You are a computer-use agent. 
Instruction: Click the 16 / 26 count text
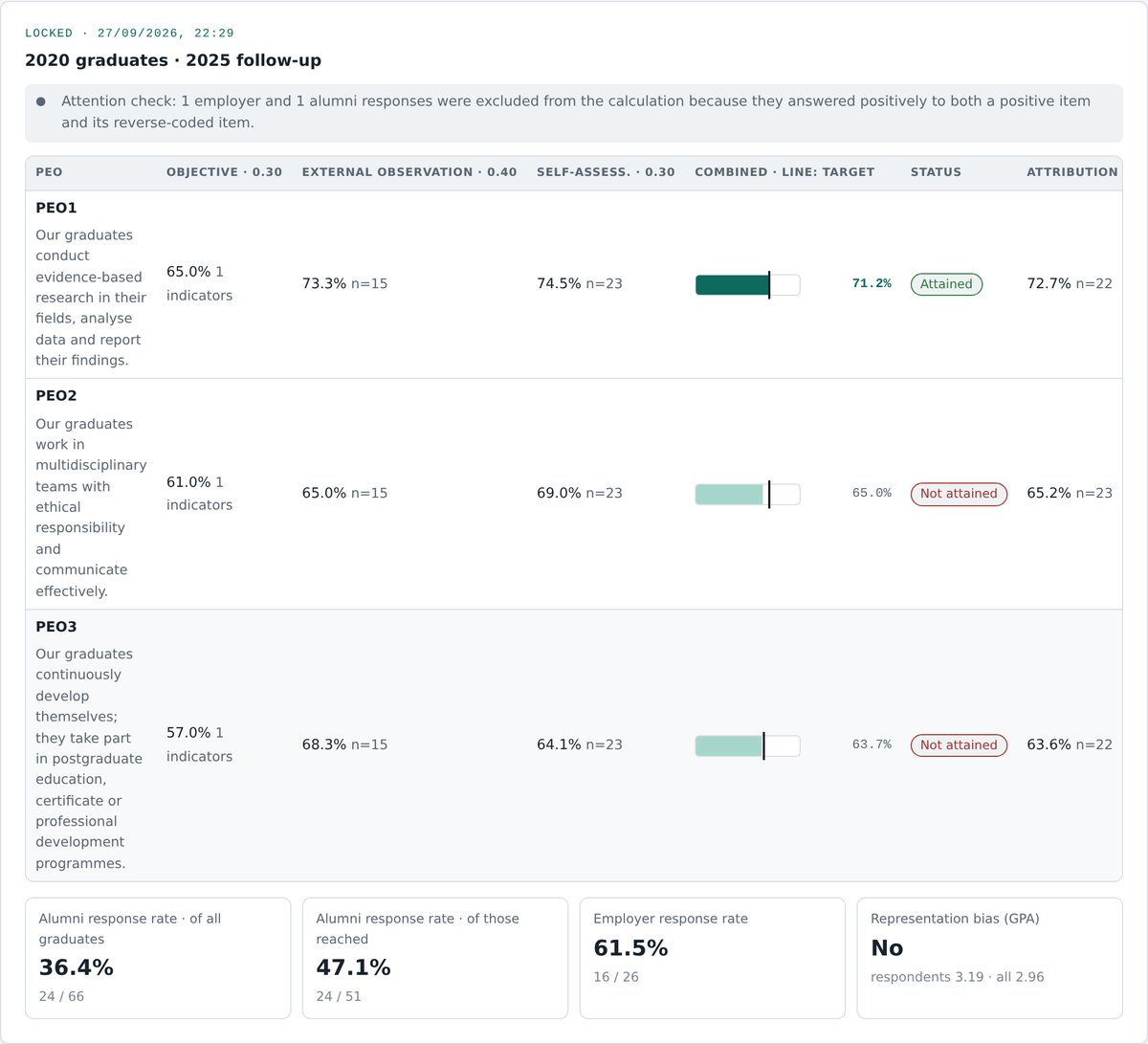[616, 978]
